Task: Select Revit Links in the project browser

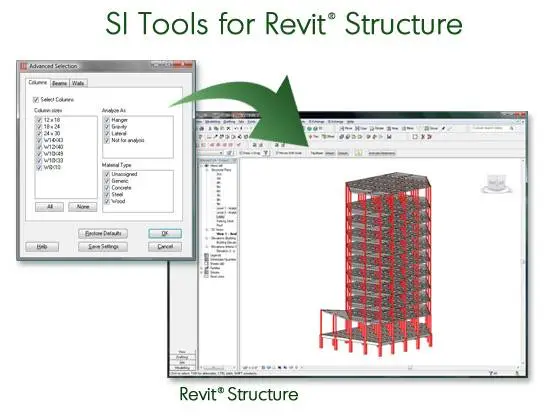Action: (x=217, y=276)
